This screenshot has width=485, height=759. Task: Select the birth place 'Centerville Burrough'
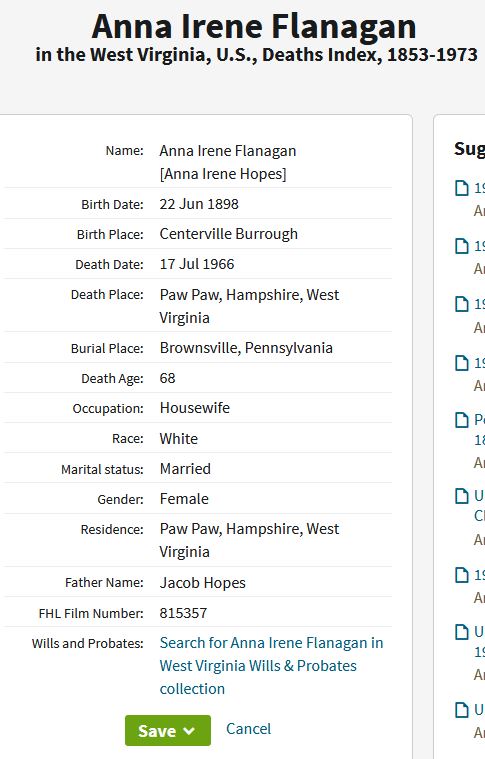tap(228, 234)
